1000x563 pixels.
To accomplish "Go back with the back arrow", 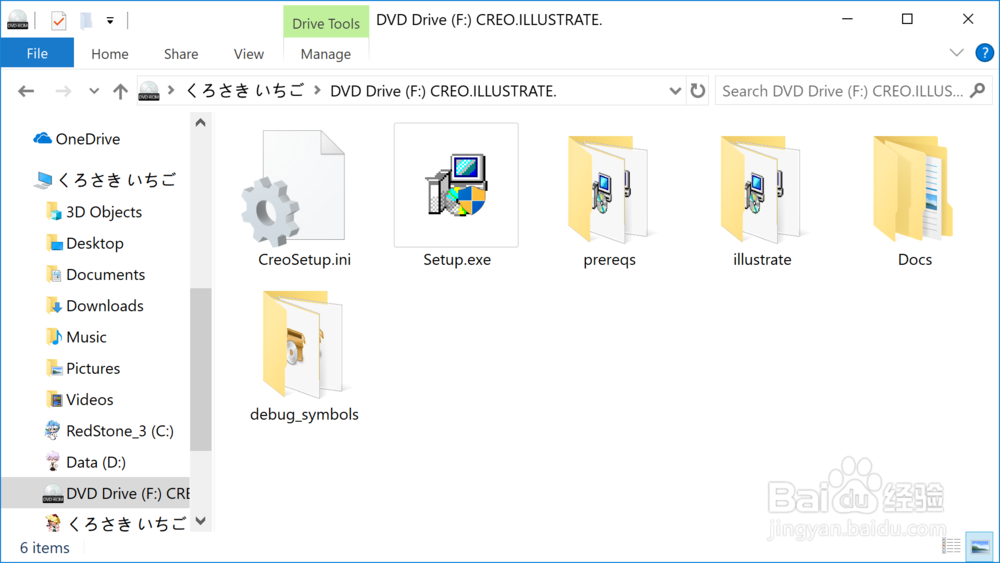I will point(26,91).
